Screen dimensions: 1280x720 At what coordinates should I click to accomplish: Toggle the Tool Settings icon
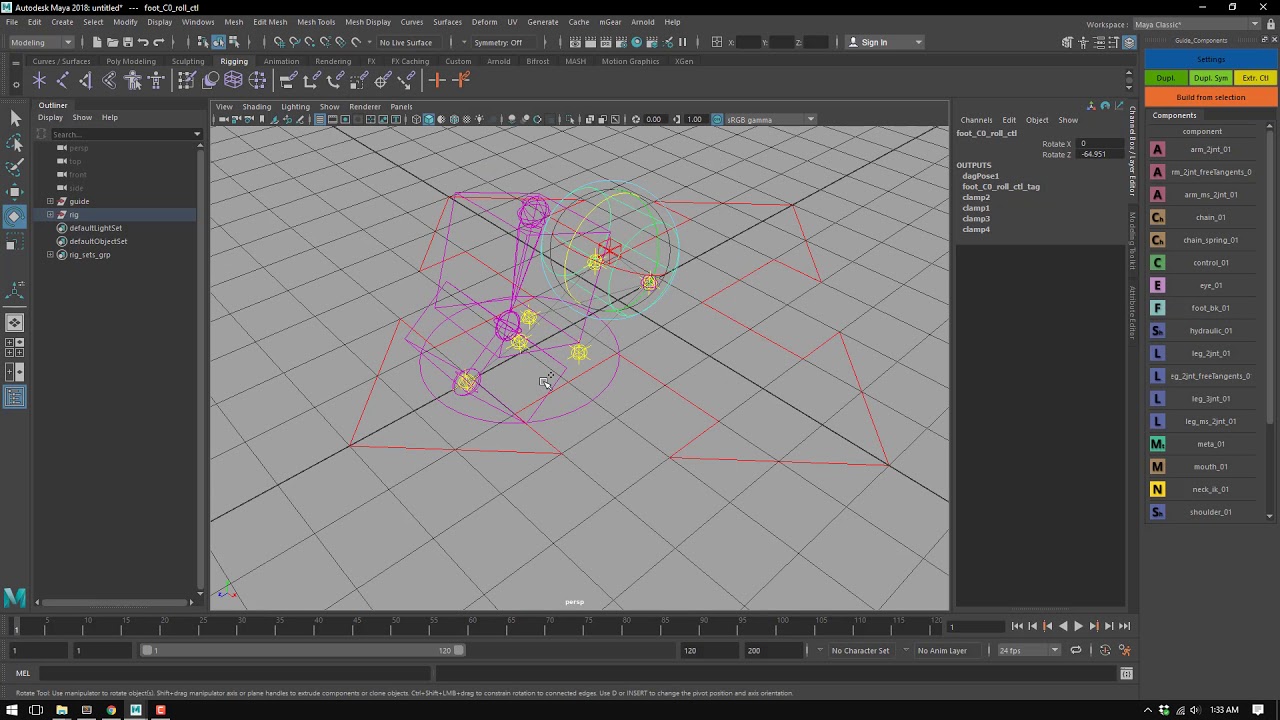(1114, 42)
